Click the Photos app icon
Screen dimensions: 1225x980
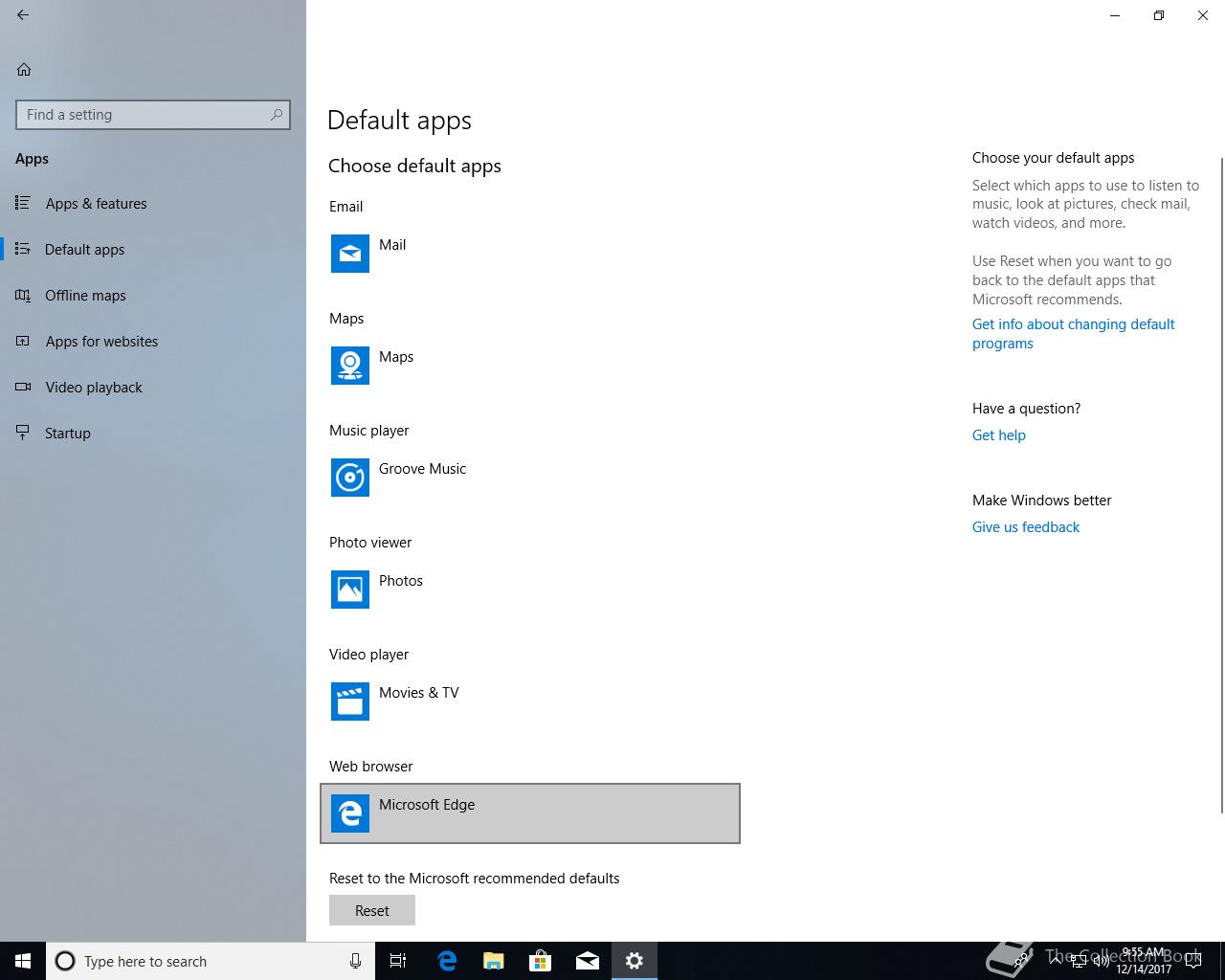click(x=350, y=590)
